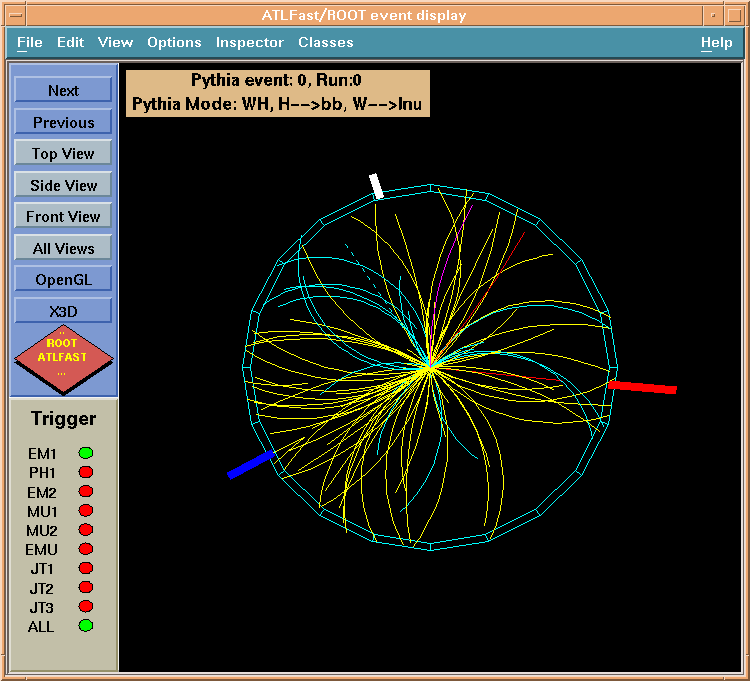Click the red JT3 trigger light
This screenshot has height=681, width=750.
[86, 606]
